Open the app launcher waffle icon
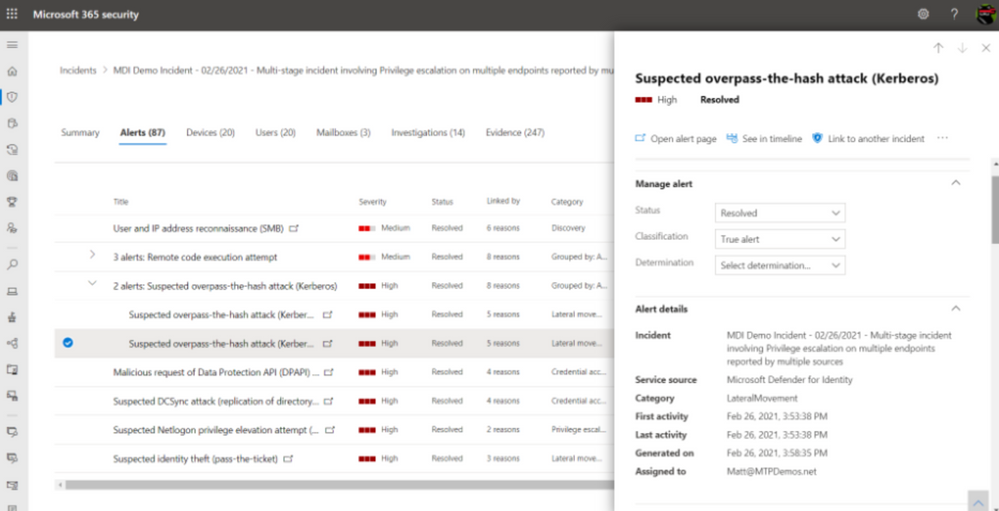The width and height of the screenshot is (999, 511). pos(12,13)
